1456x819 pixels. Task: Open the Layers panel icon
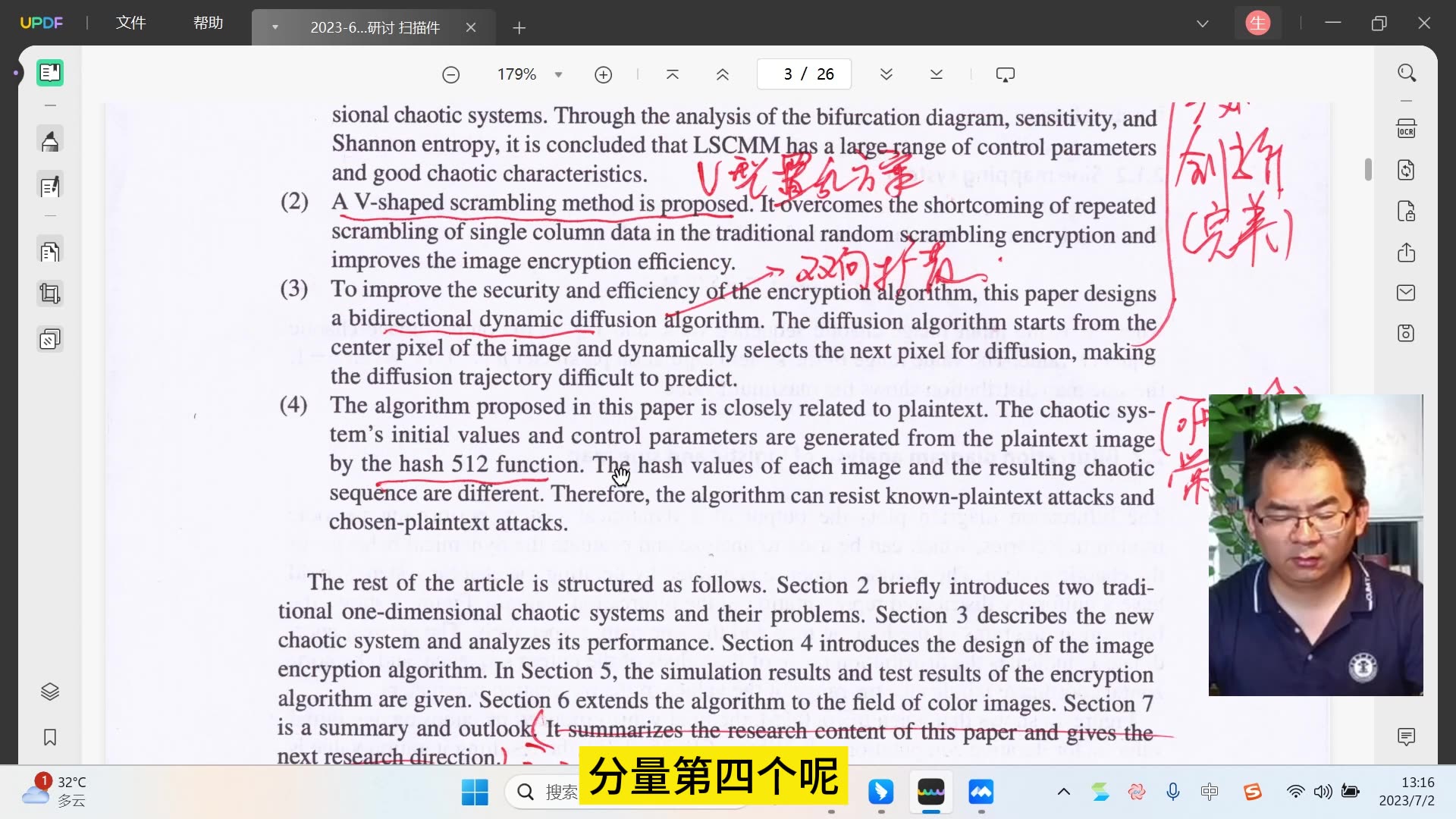pos(50,692)
